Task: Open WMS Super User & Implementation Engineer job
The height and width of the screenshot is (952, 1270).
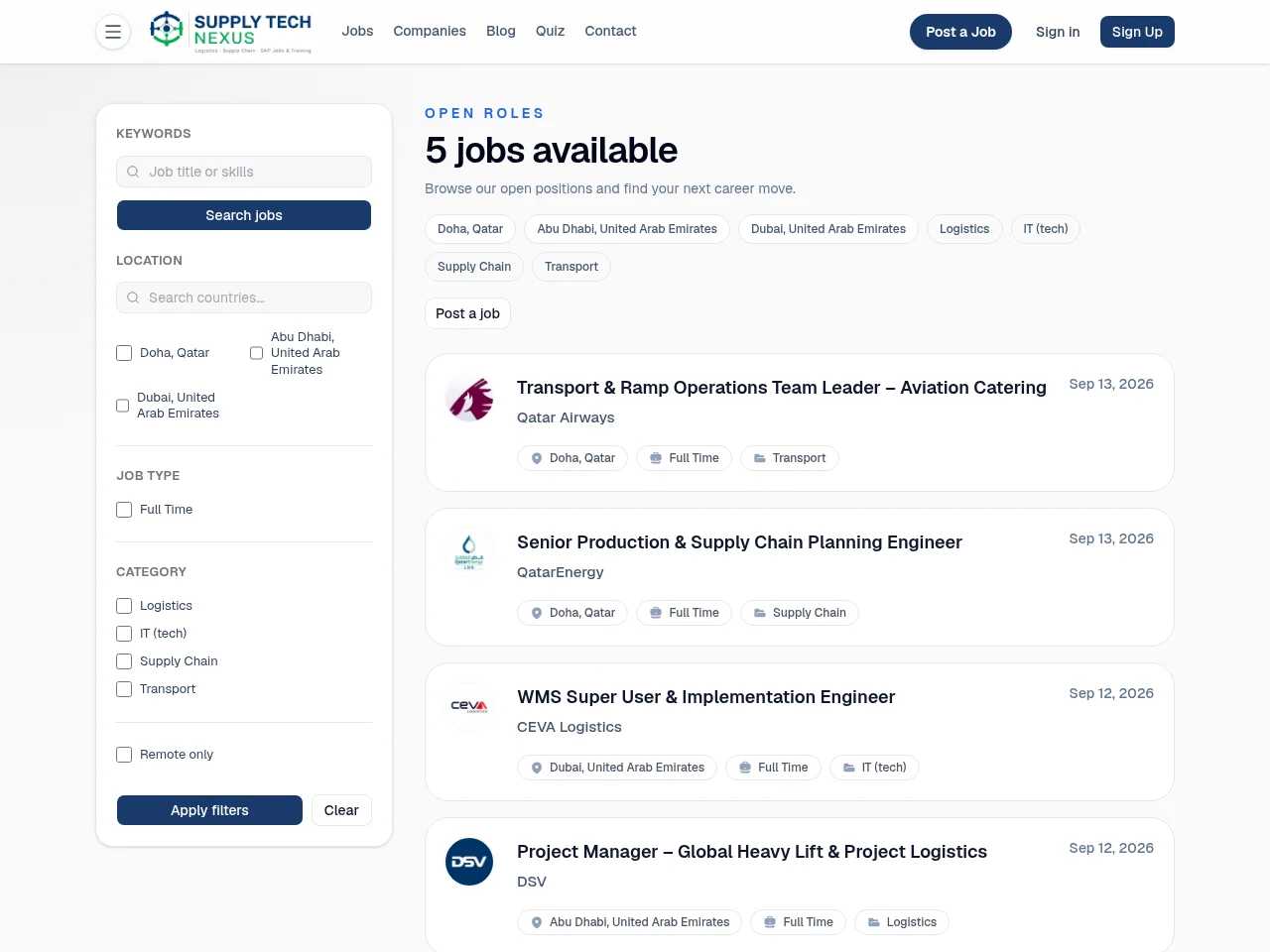Action: pos(705,697)
